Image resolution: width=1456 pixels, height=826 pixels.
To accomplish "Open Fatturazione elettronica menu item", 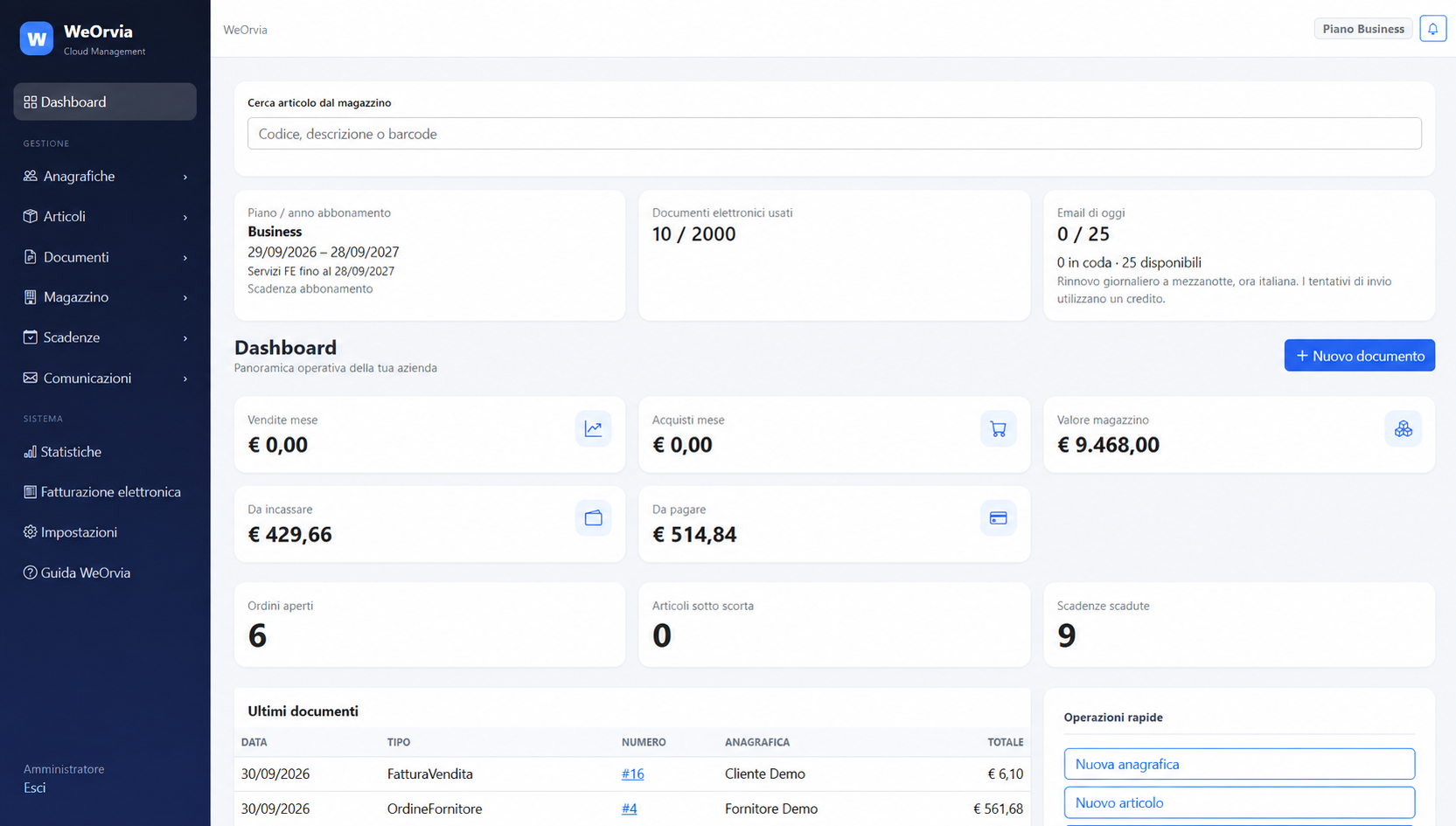I will pos(105,492).
